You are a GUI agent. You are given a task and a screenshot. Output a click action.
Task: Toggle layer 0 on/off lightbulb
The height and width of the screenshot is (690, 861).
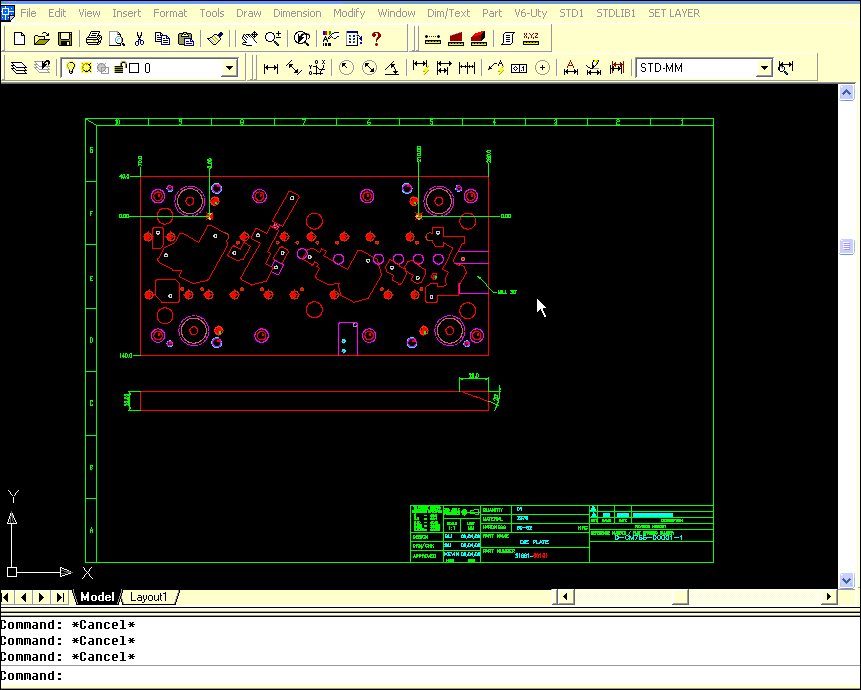70,68
